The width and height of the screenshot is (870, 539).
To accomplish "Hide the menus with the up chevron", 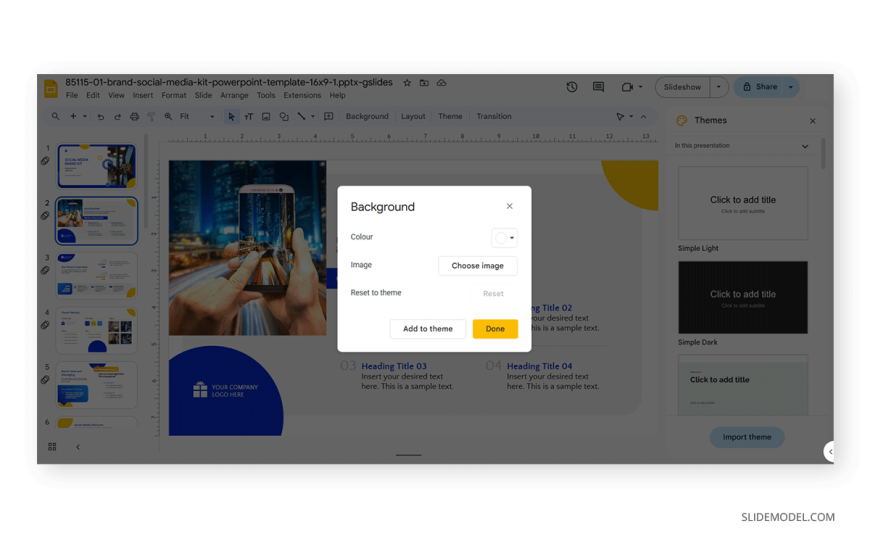I will click(x=644, y=117).
